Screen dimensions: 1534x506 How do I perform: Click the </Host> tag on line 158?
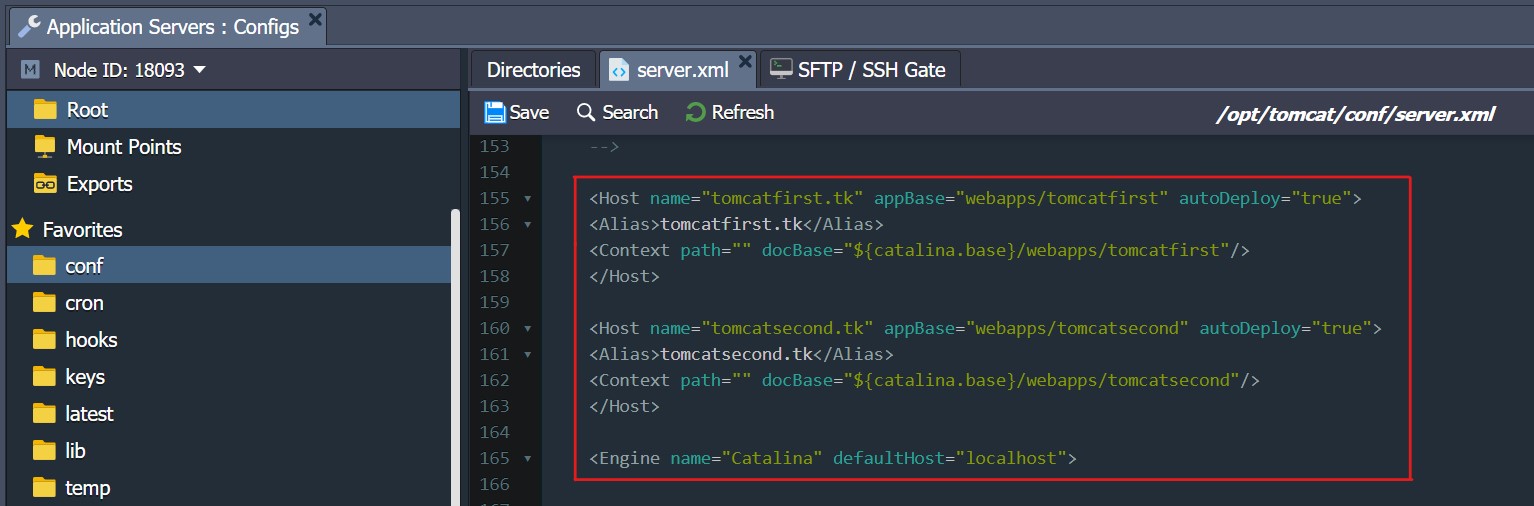pyautogui.click(x=624, y=276)
